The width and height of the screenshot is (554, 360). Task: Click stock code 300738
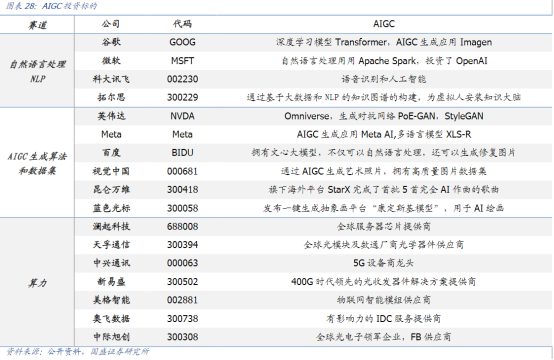click(x=182, y=319)
